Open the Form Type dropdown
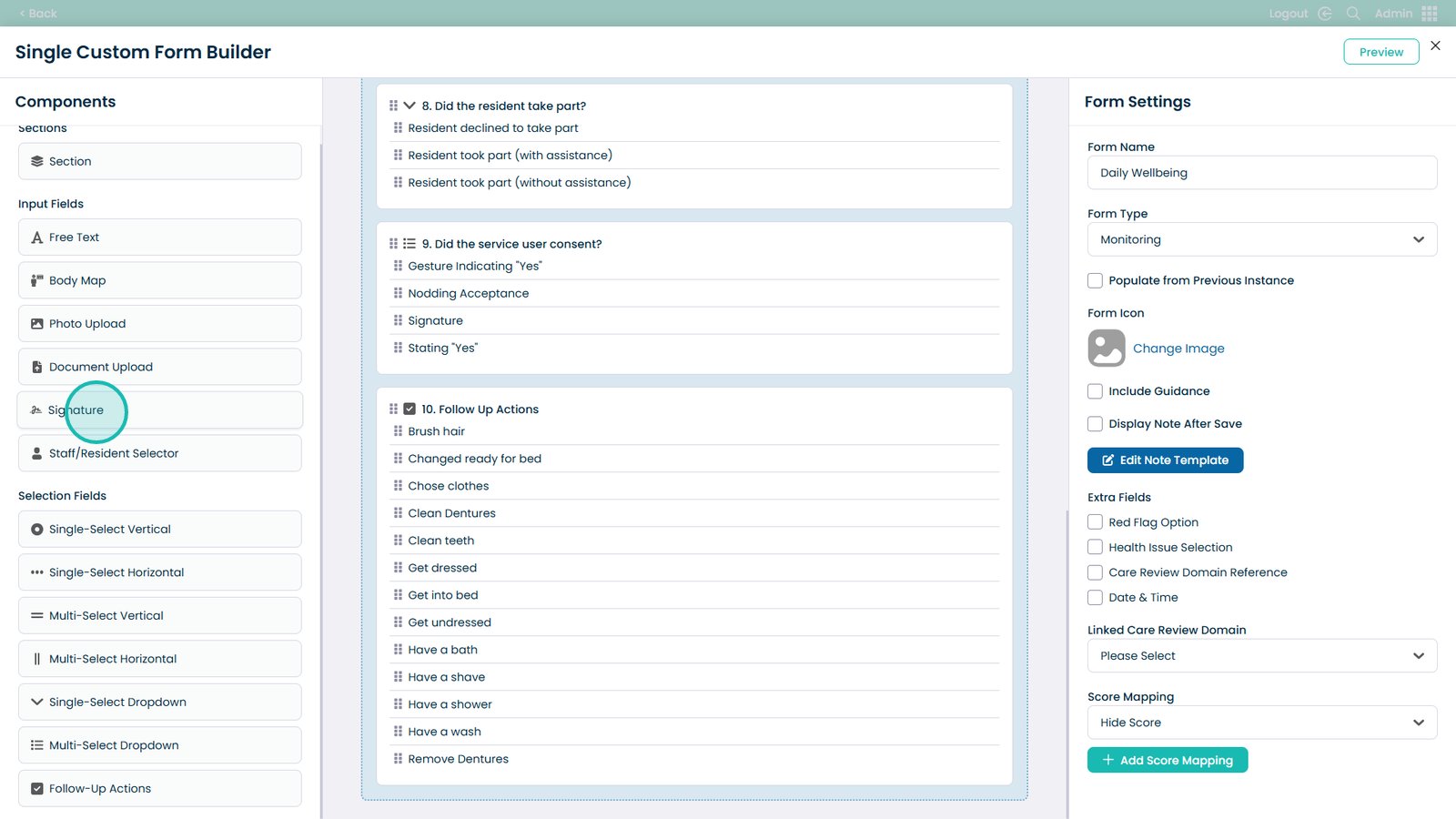 pos(1262,239)
